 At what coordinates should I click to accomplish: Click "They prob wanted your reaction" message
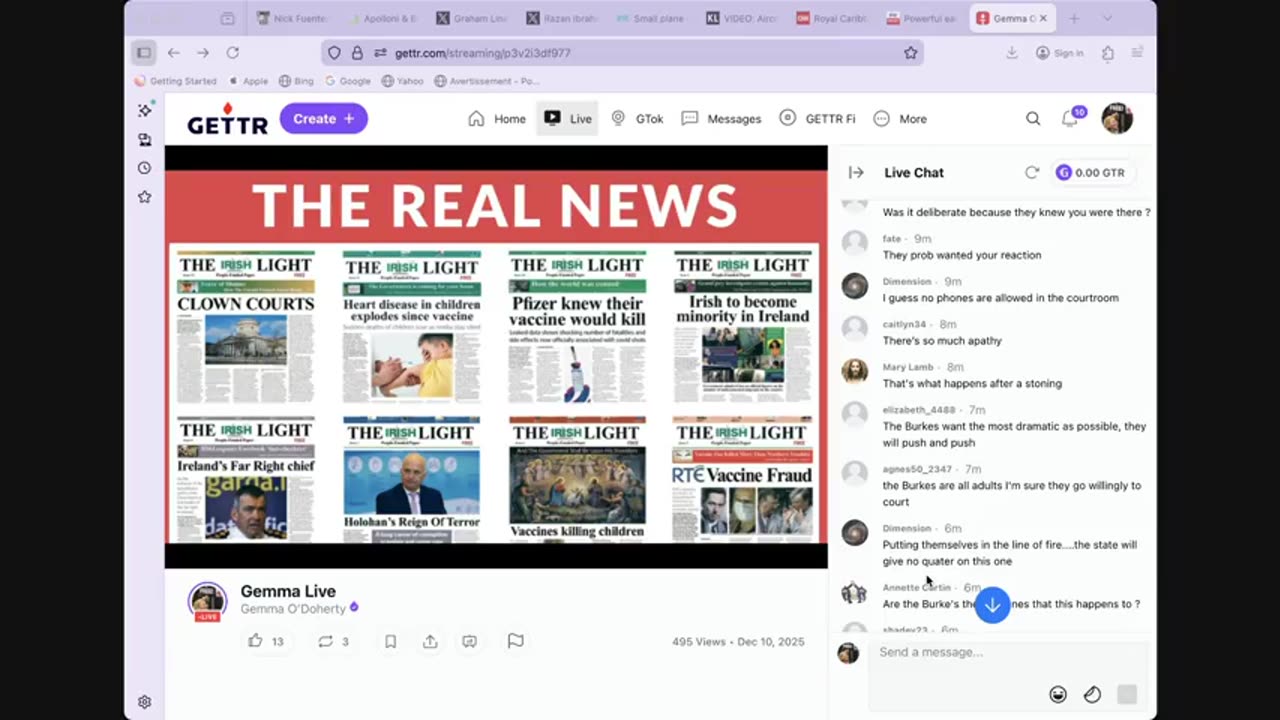(x=962, y=255)
